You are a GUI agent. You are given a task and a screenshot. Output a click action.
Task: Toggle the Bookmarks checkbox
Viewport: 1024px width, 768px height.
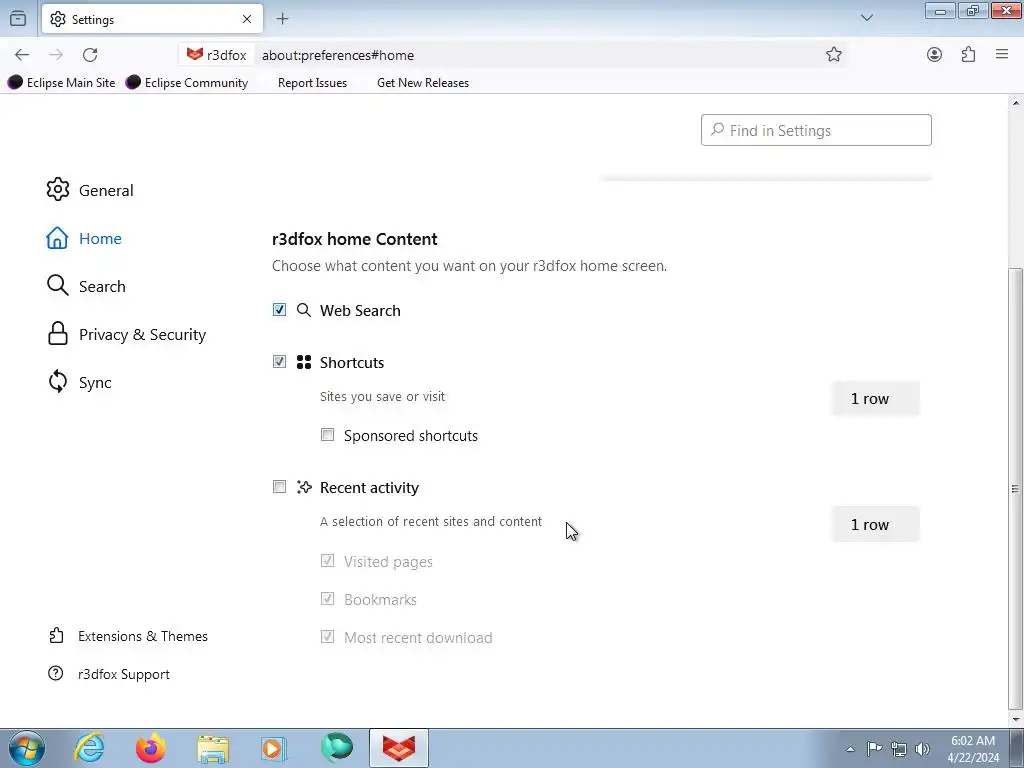[x=328, y=598]
